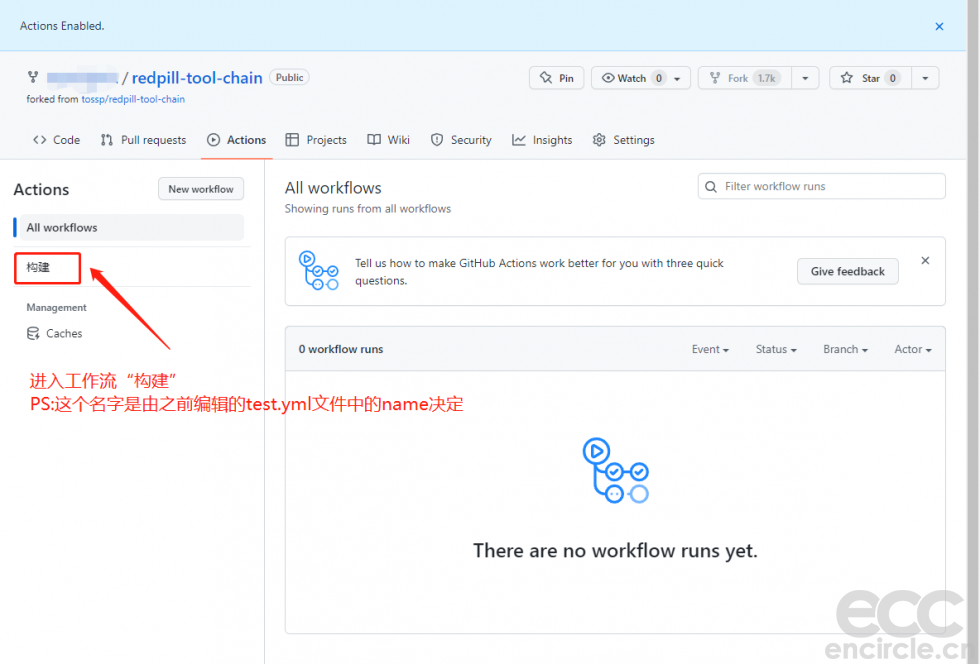Image resolution: width=980 pixels, height=664 pixels.
Task: Click the 'All workflows' main heading
Action: click(333, 188)
